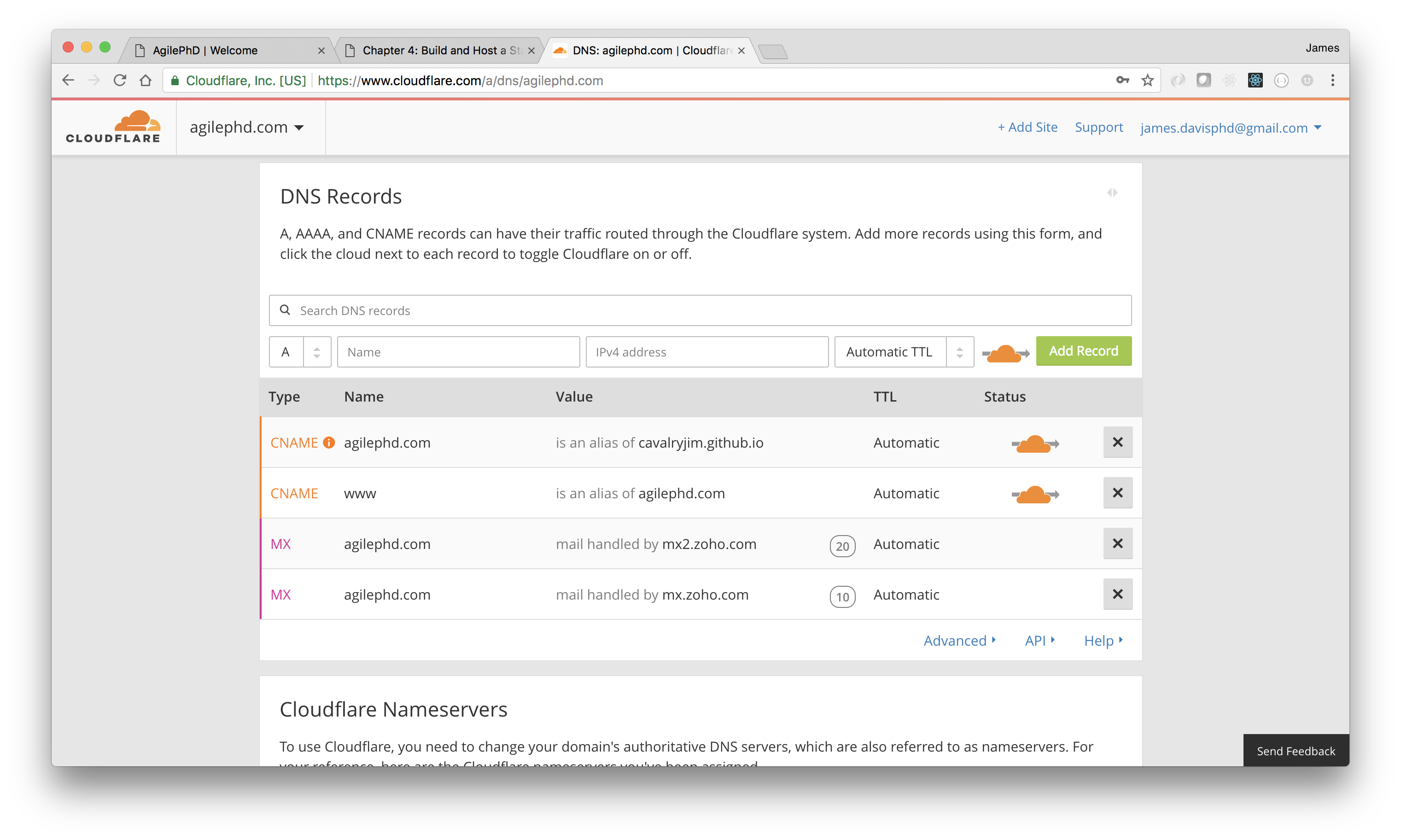
Task: Delete the www CNAME record
Action: (x=1117, y=492)
